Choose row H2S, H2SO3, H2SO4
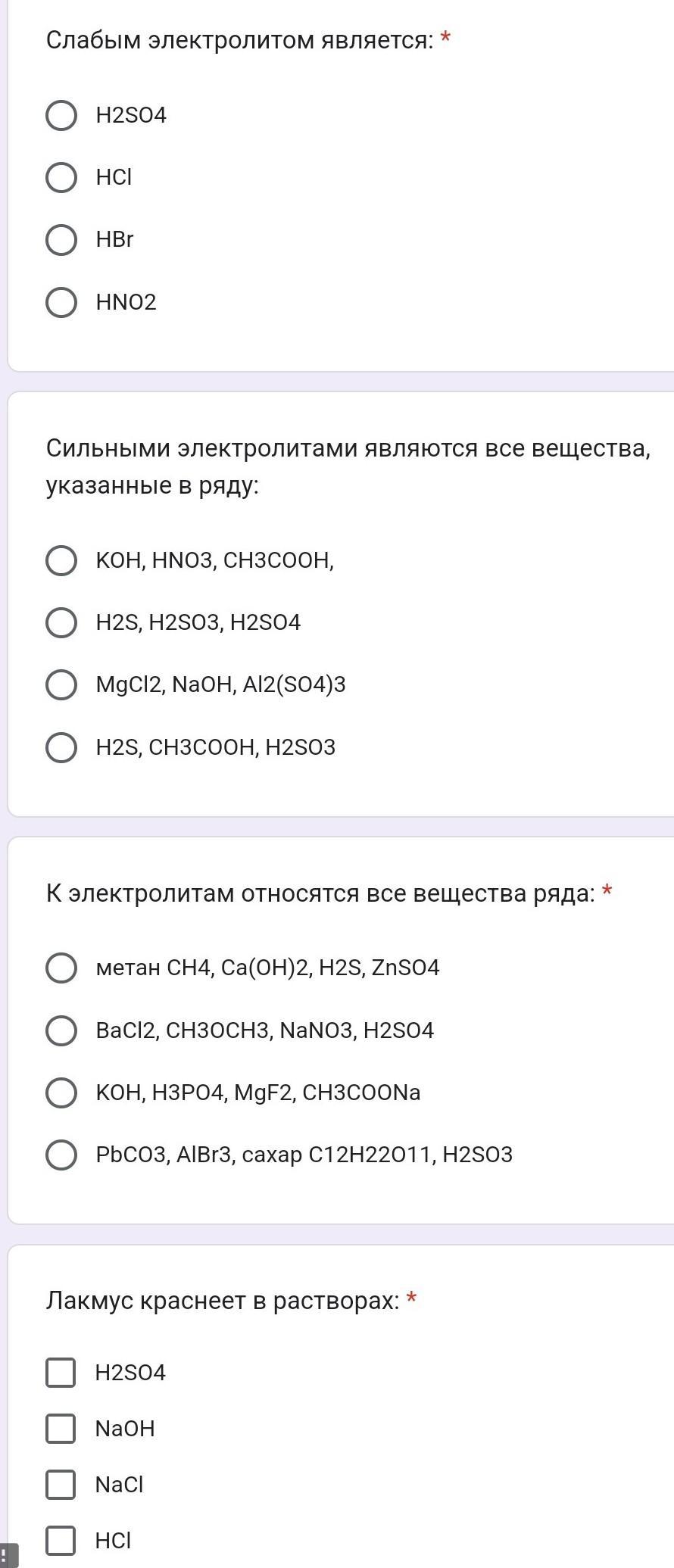The width and height of the screenshot is (674, 1568). pyautogui.click(x=61, y=622)
